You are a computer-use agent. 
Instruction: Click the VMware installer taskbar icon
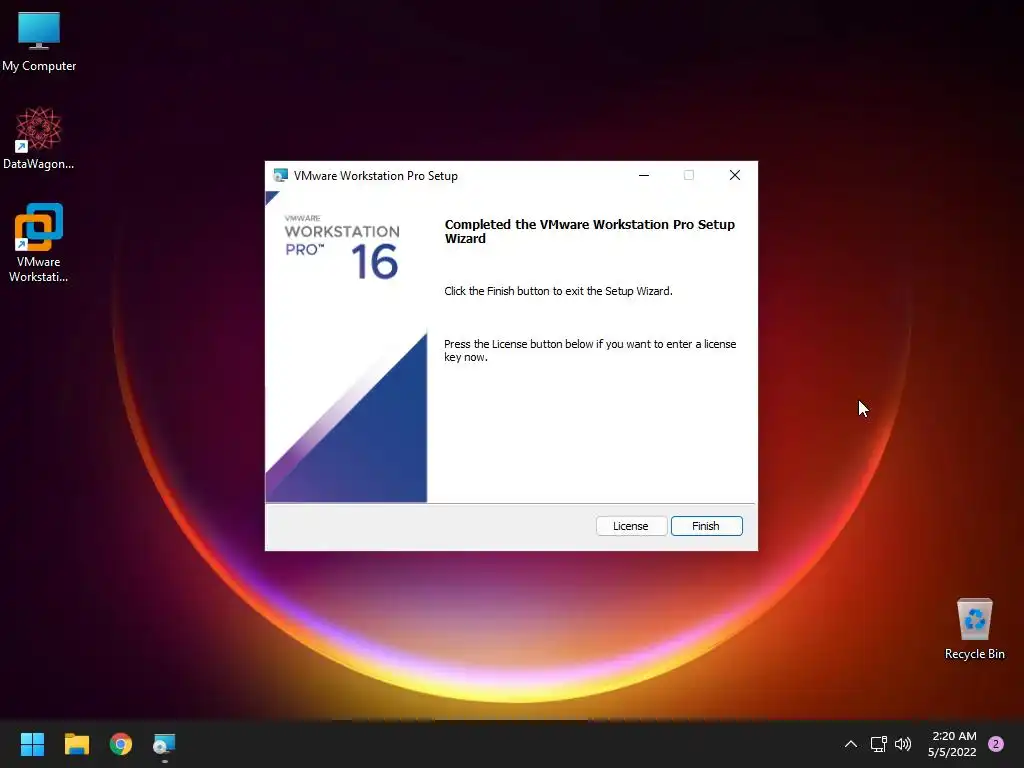(x=165, y=744)
